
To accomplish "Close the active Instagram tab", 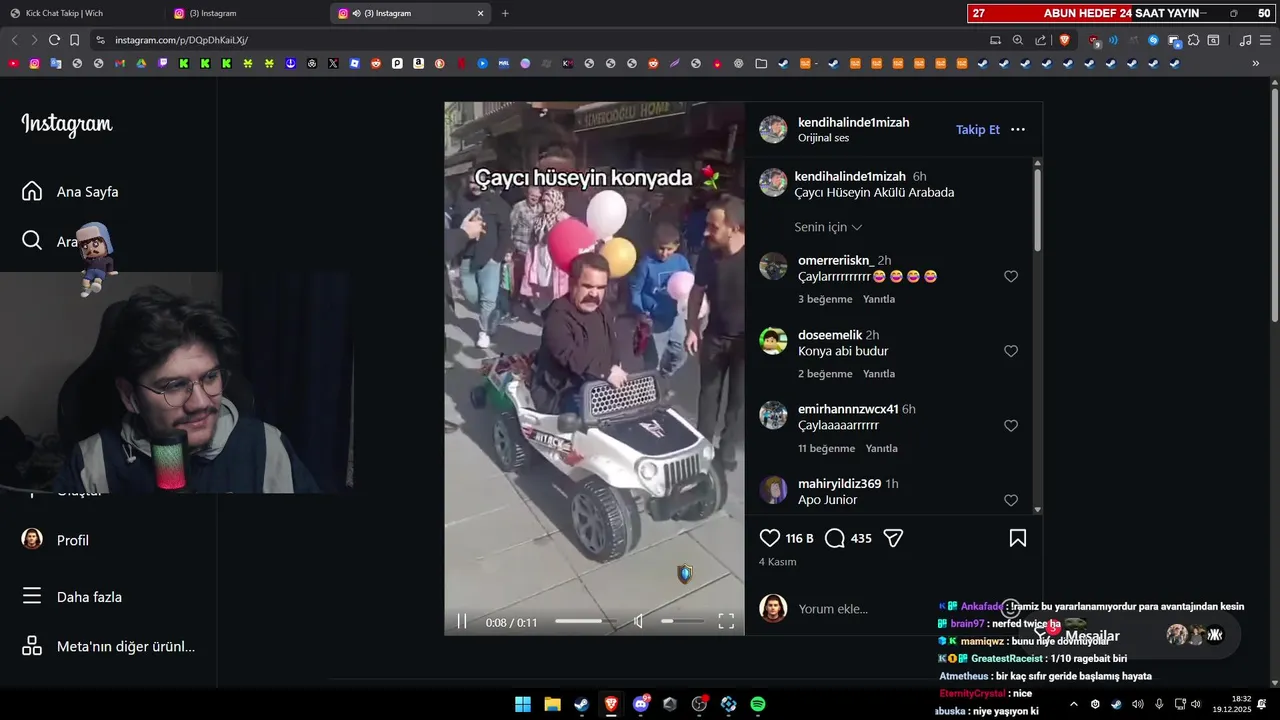I will coord(480,13).
